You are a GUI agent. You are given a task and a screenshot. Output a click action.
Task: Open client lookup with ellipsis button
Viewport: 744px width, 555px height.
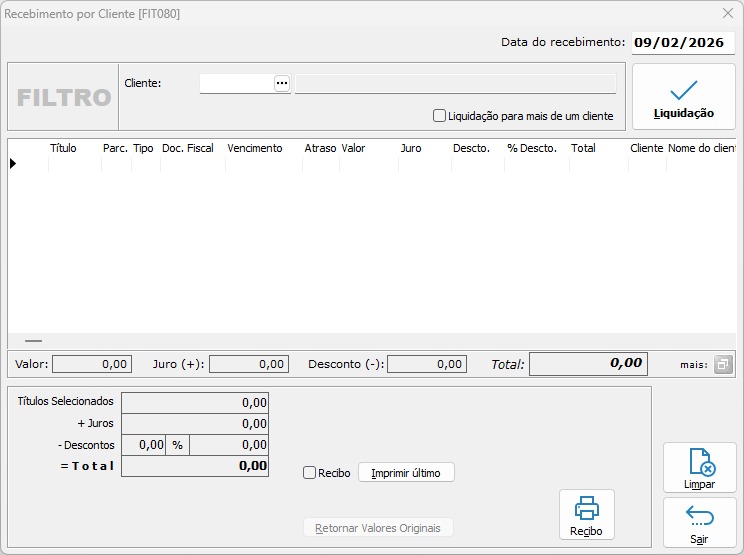coord(282,83)
